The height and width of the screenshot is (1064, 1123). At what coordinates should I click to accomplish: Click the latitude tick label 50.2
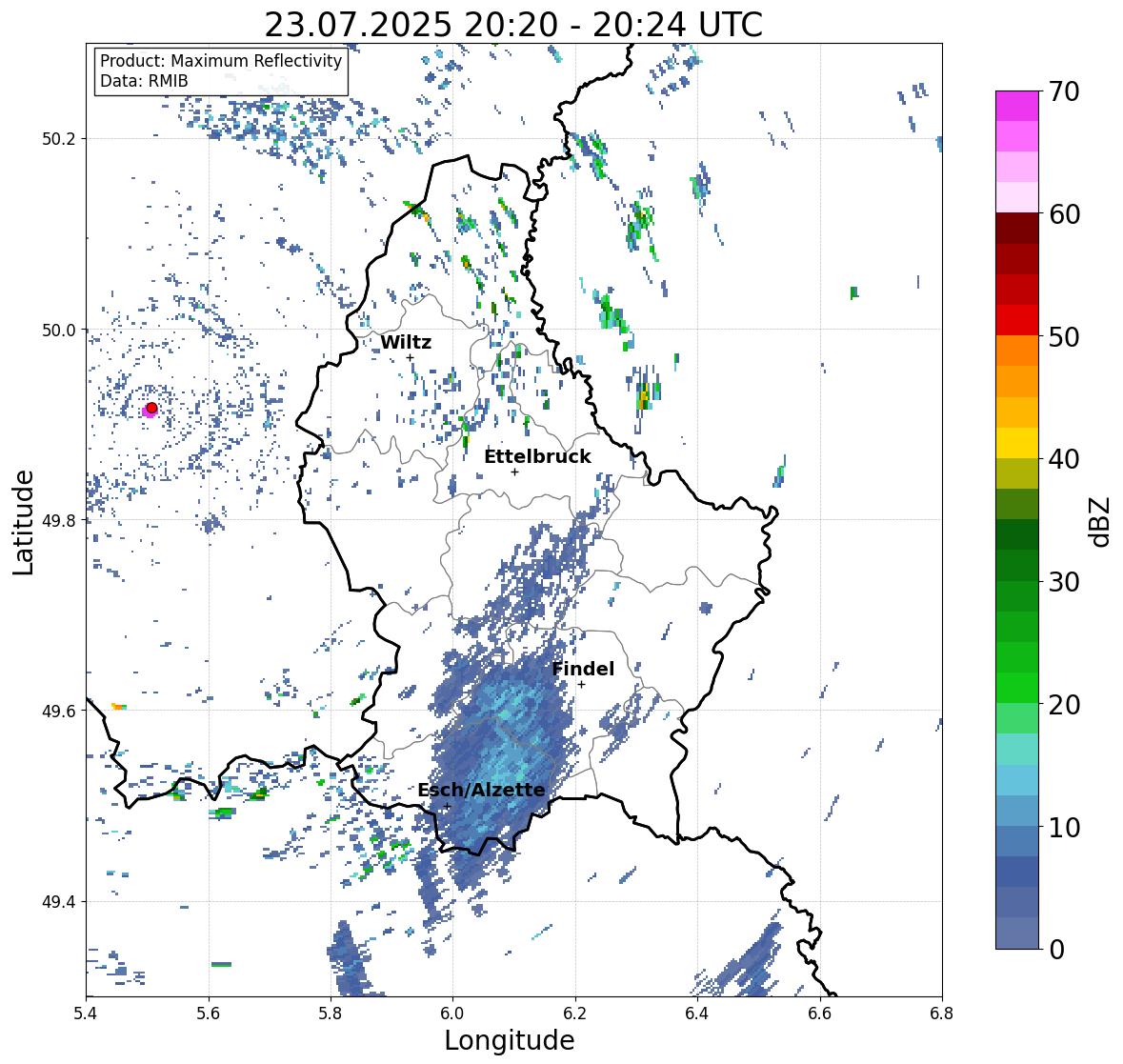(x=59, y=139)
